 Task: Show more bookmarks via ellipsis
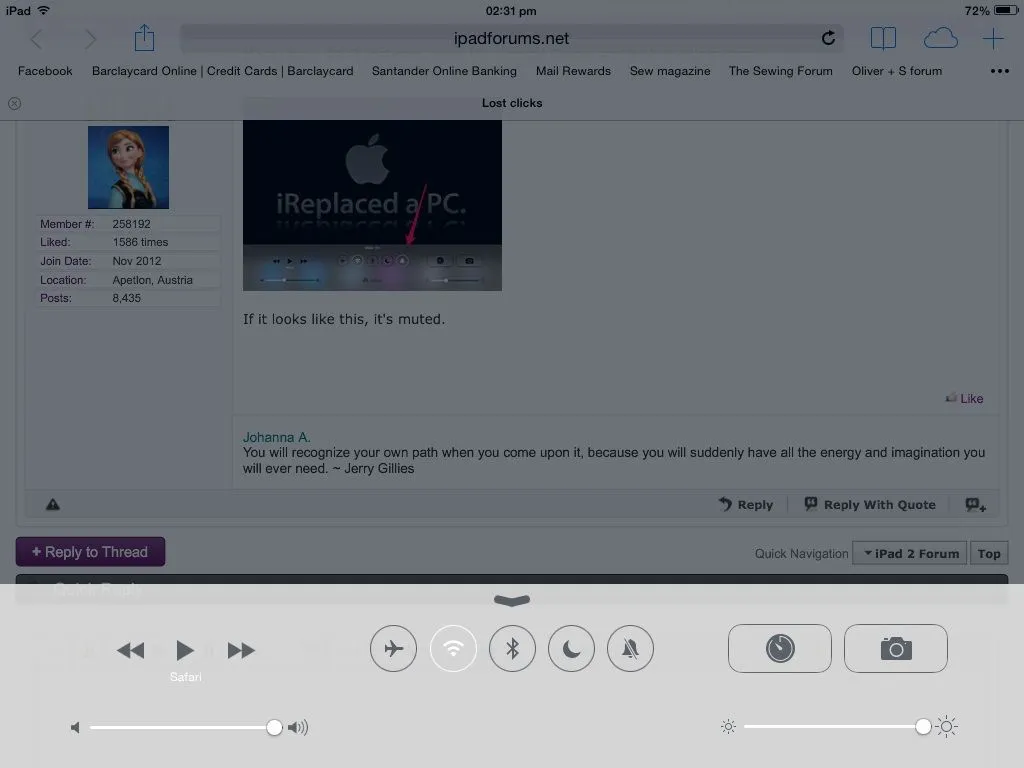pos(999,71)
